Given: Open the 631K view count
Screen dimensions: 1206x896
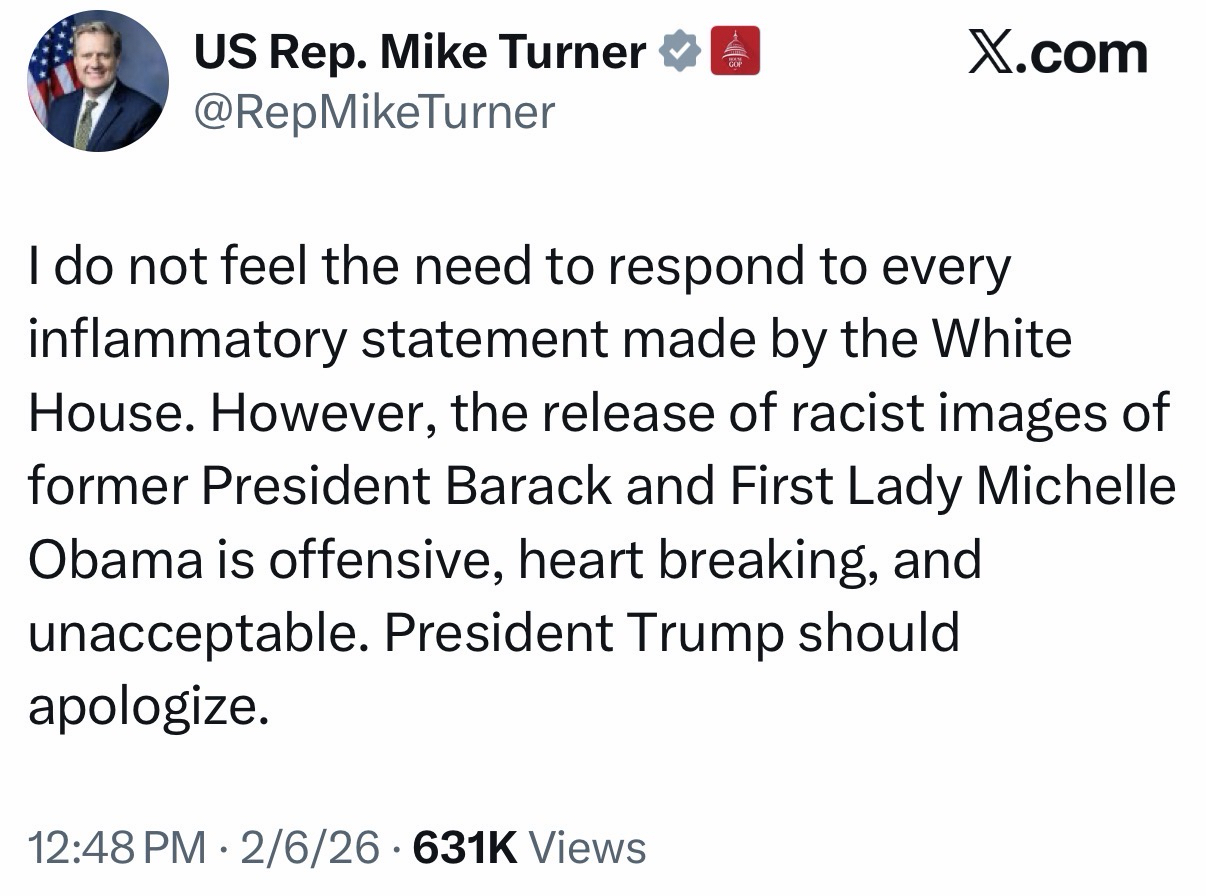Looking at the screenshot, I should 465,849.
